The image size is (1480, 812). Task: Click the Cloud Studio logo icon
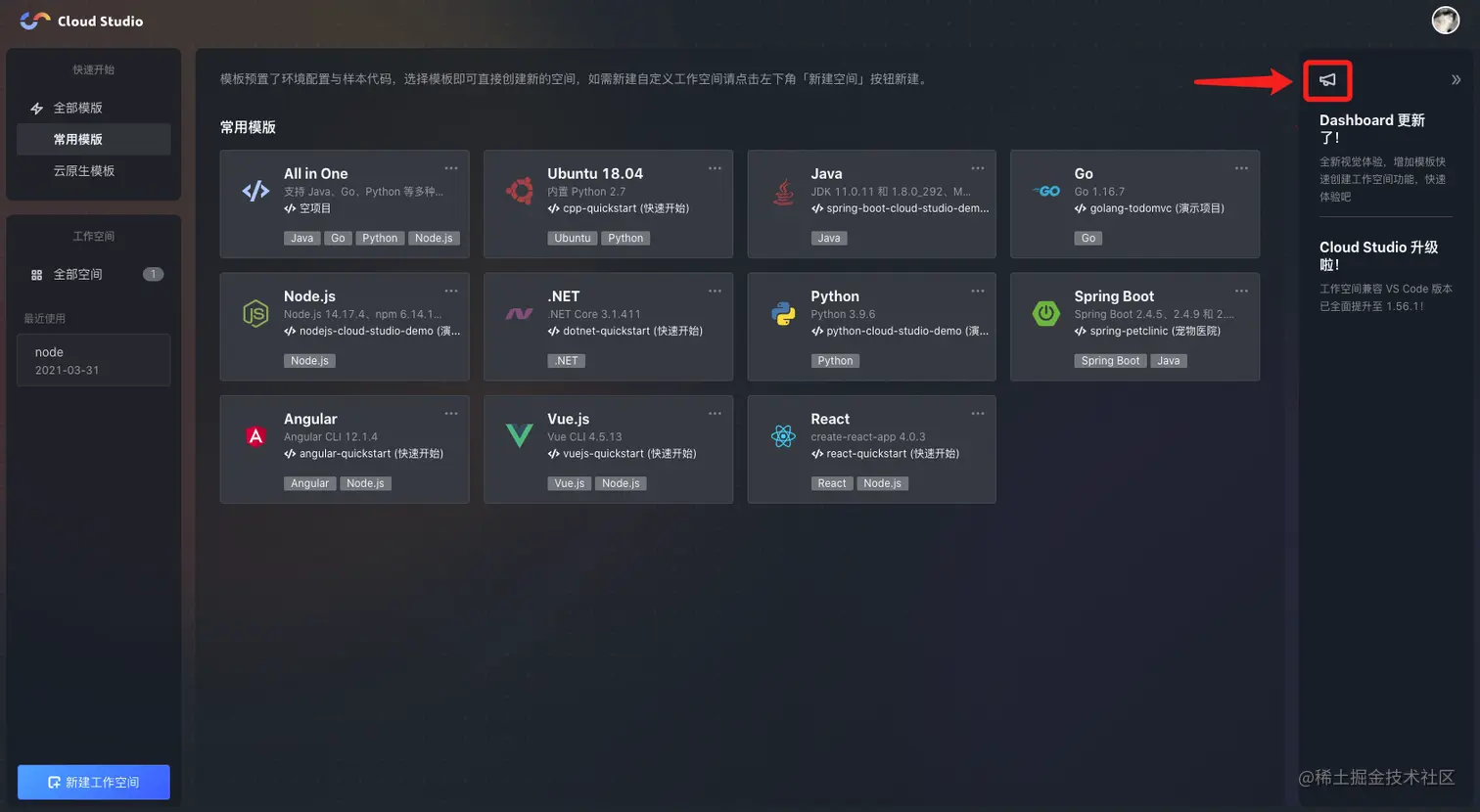point(34,21)
